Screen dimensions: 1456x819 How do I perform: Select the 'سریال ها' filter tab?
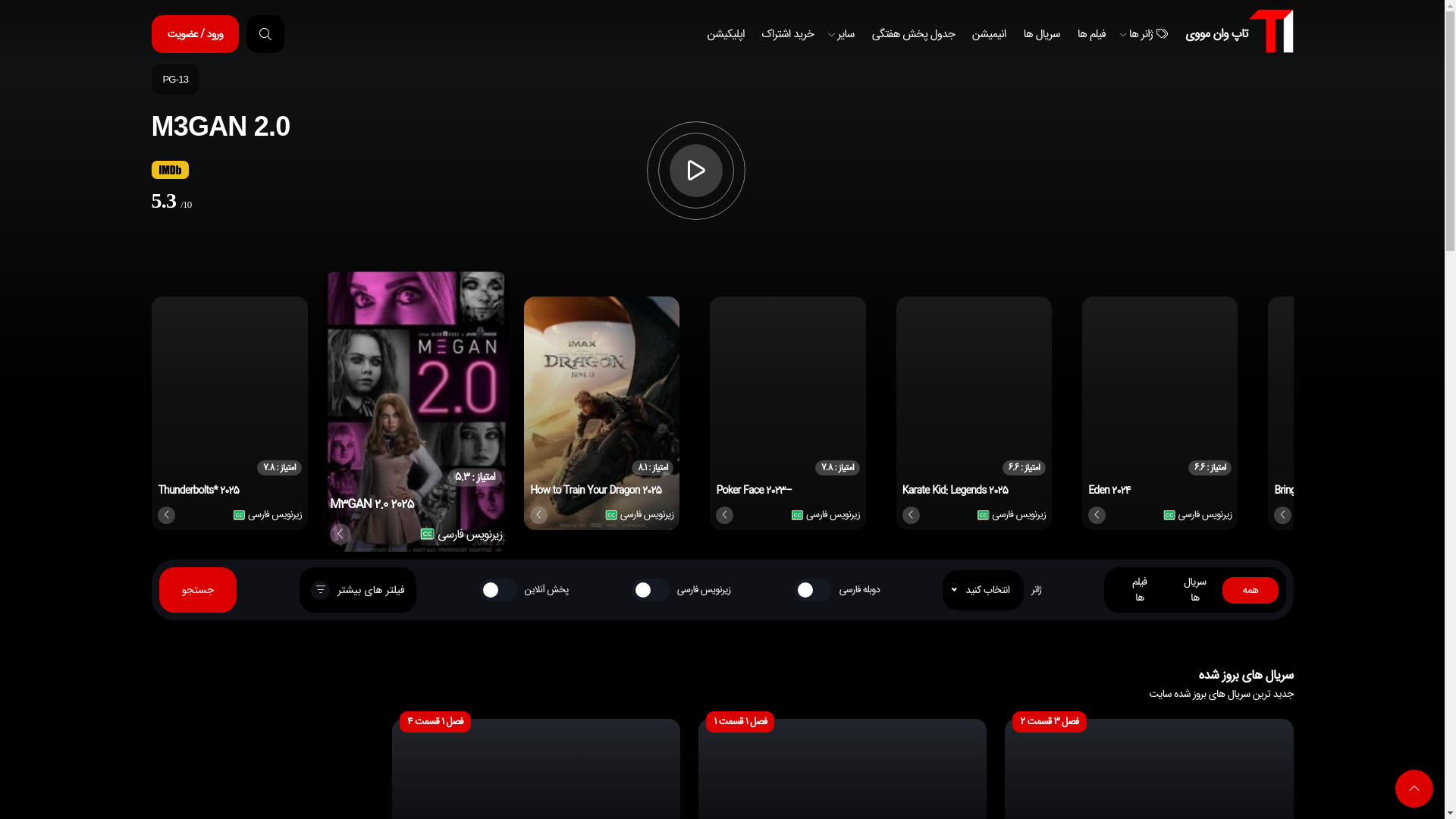click(1195, 589)
